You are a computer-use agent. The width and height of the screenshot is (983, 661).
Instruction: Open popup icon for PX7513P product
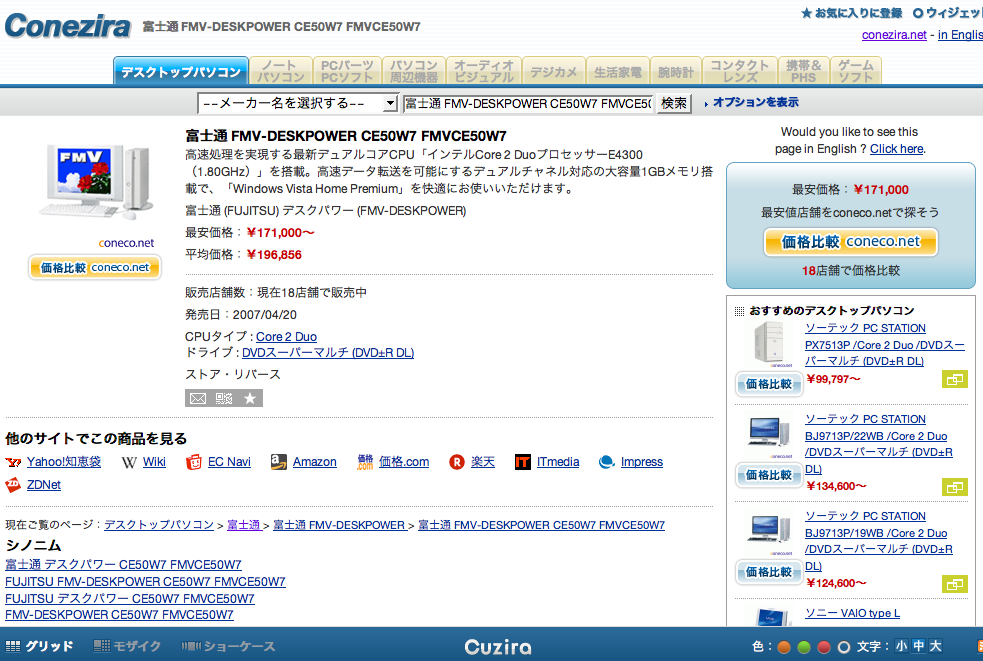click(x=954, y=380)
